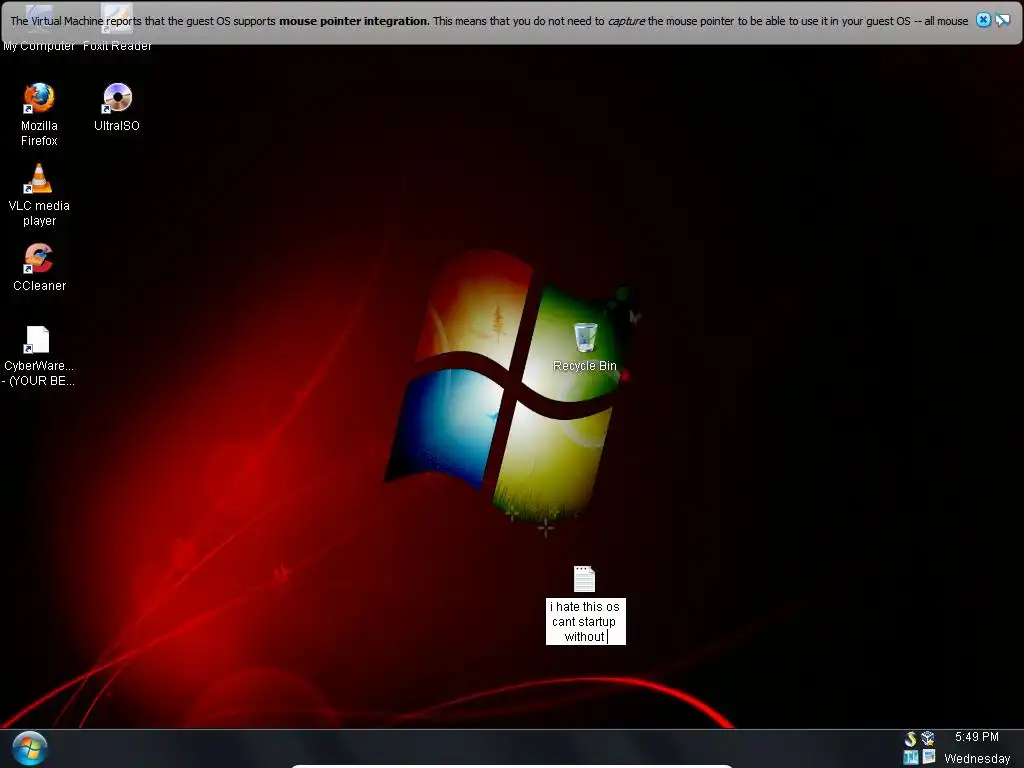Screen dimensions: 1024x768
Task: Select the My Computer desktop label
Action: tap(39, 46)
